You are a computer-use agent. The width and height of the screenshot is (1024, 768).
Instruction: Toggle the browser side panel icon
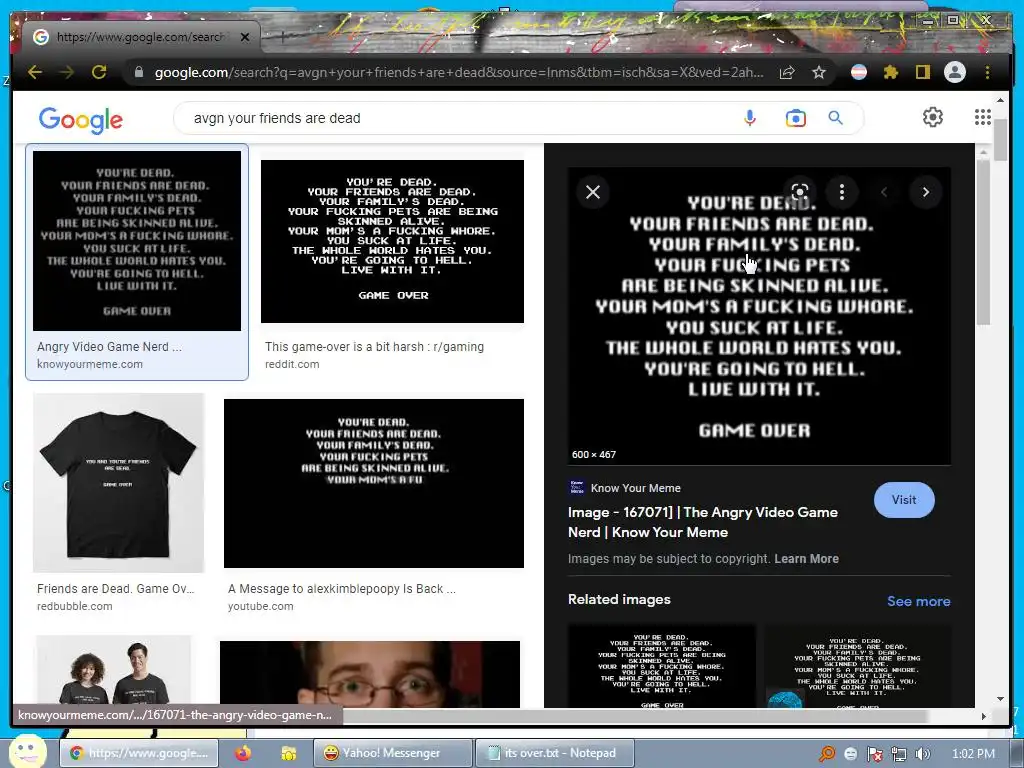pyautogui.click(x=922, y=72)
